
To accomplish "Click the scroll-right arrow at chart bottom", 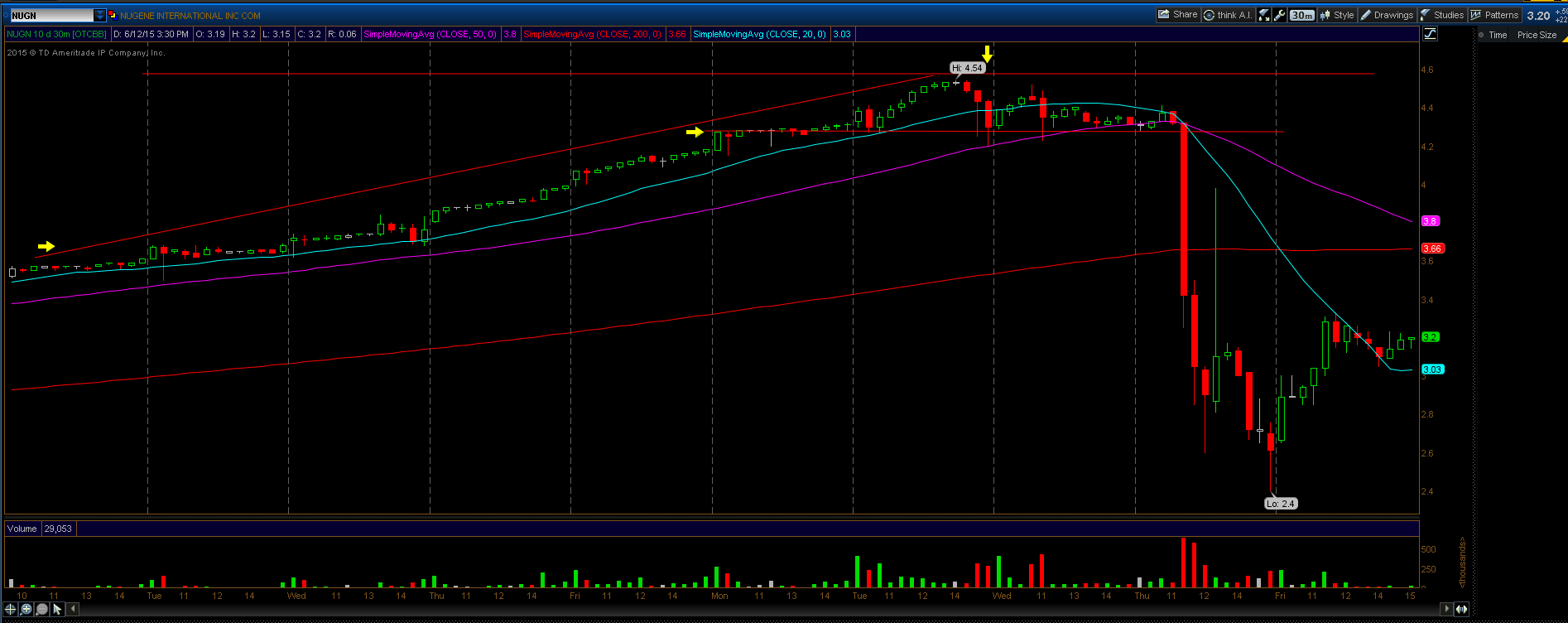I will 1447,609.
